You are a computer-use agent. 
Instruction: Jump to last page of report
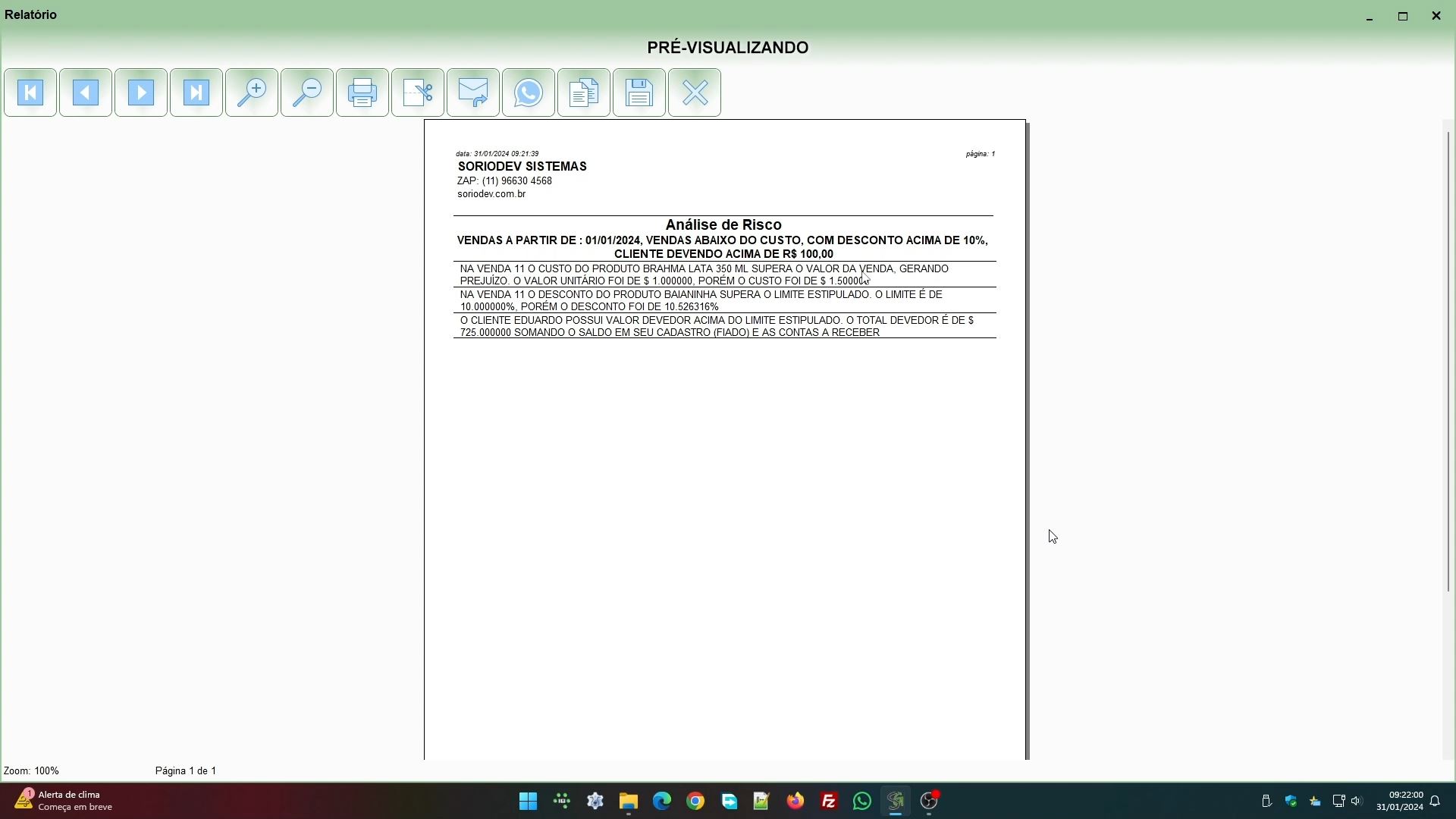tap(196, 93)
